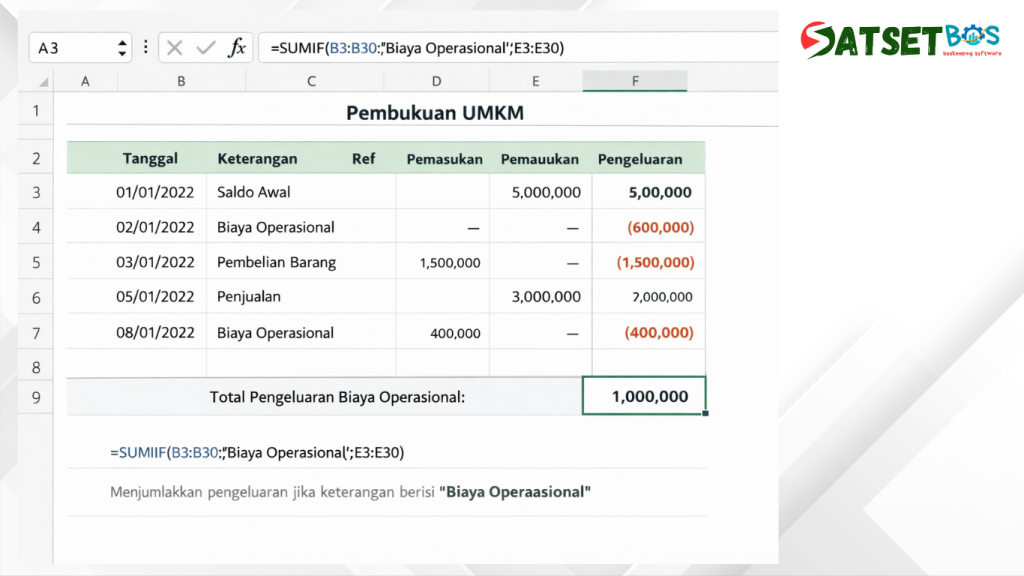Click the Saldo Awal cell

tap(254, 192)
